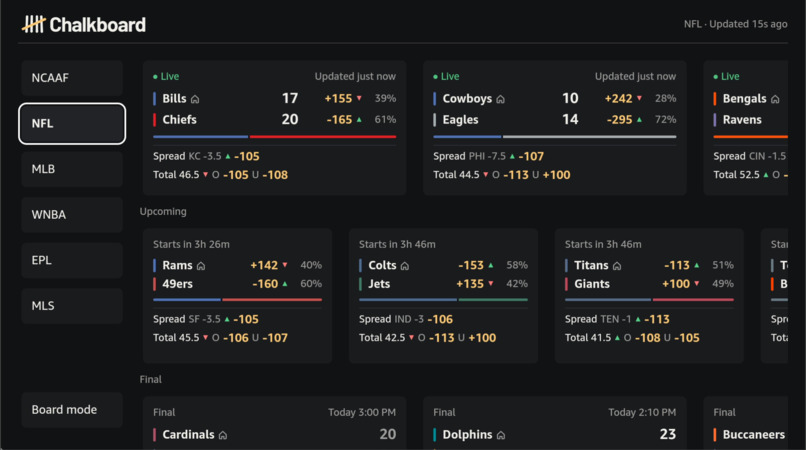806x450 pixels.
Task: Click the home icon beside Bengals
Action: coord(775,99)
